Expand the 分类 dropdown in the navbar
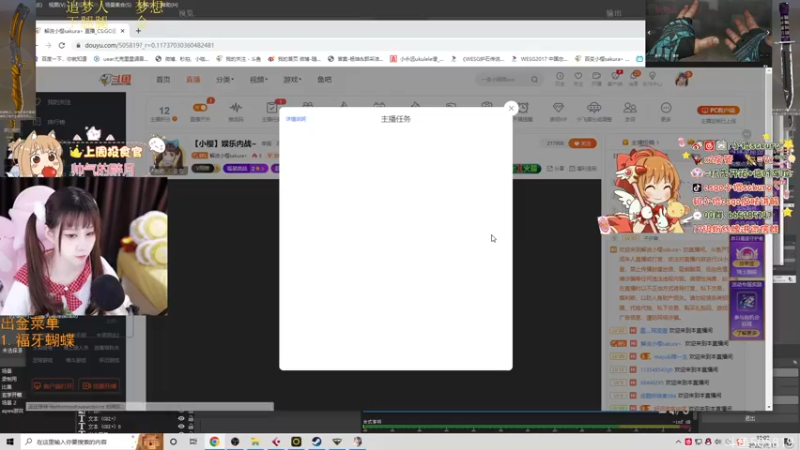Image resolution: width=800 pixels, height=450 pixels. pyautogui.click(x=224, y=80)
